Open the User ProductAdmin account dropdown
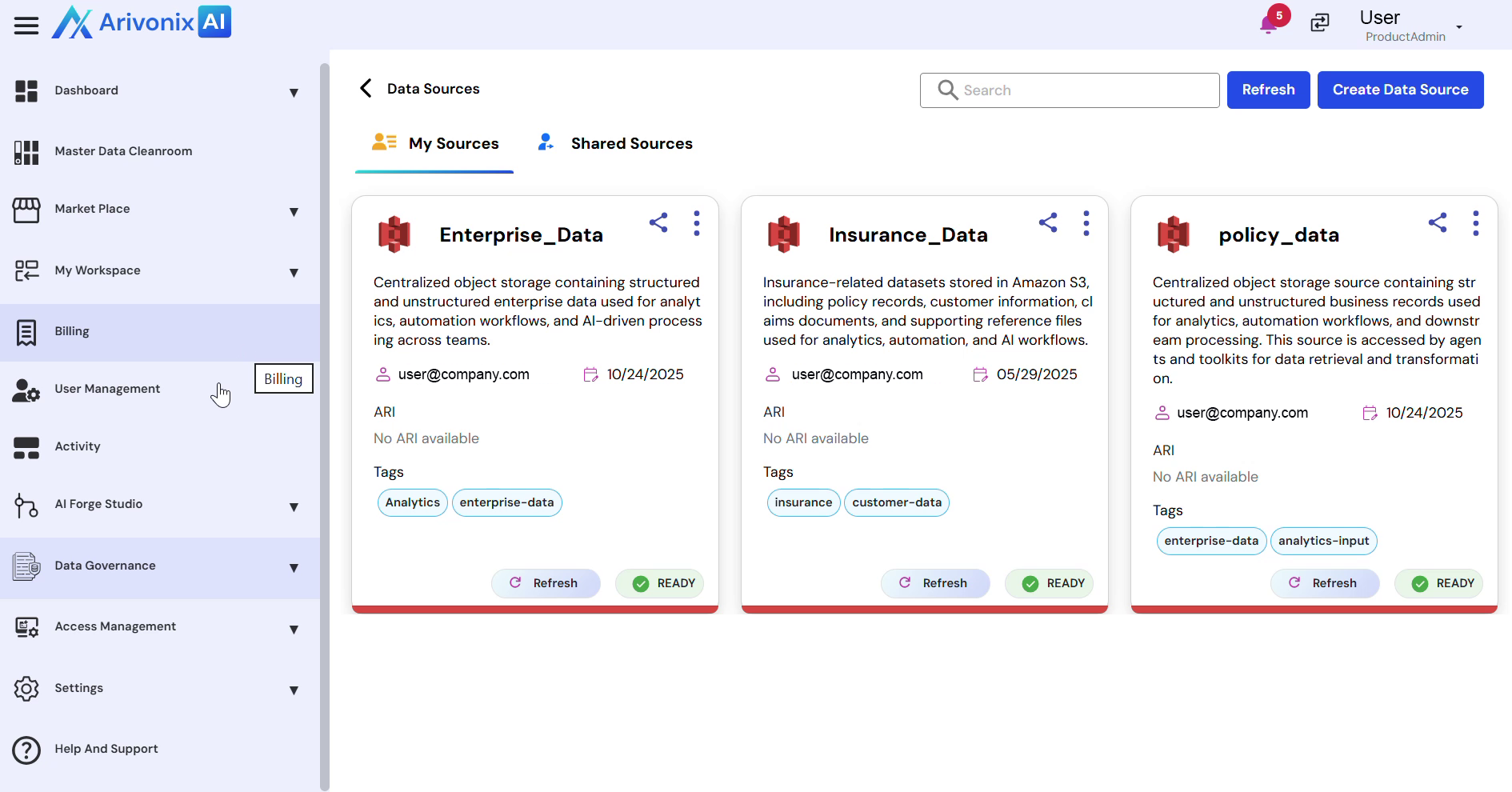Screen dimensions: 1512x792 click(x=1458, y=27)
